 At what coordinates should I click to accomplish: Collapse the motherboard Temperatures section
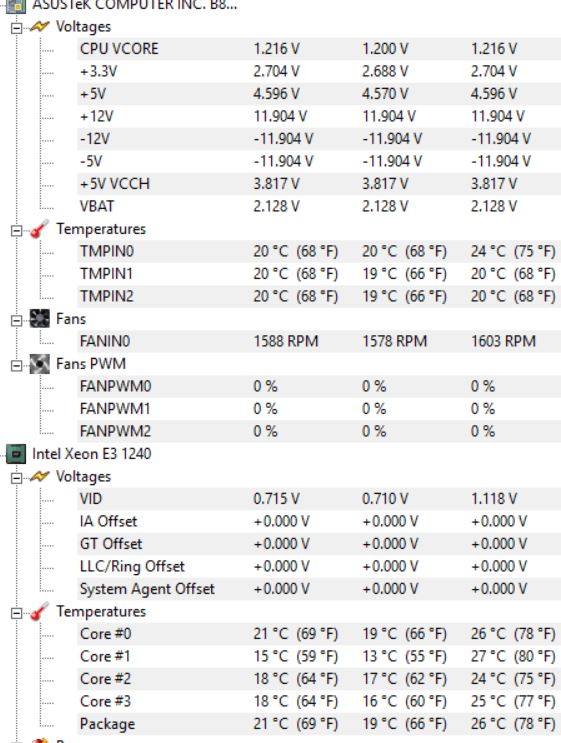click(x=16, y=231)
